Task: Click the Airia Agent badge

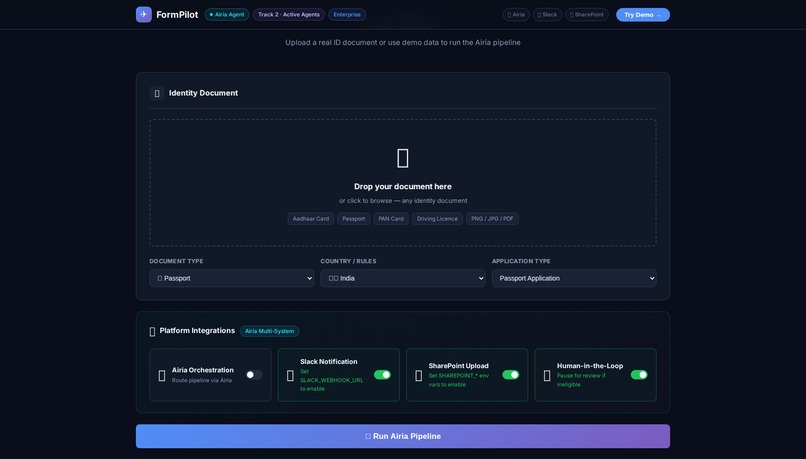Action: pos(227,14)
